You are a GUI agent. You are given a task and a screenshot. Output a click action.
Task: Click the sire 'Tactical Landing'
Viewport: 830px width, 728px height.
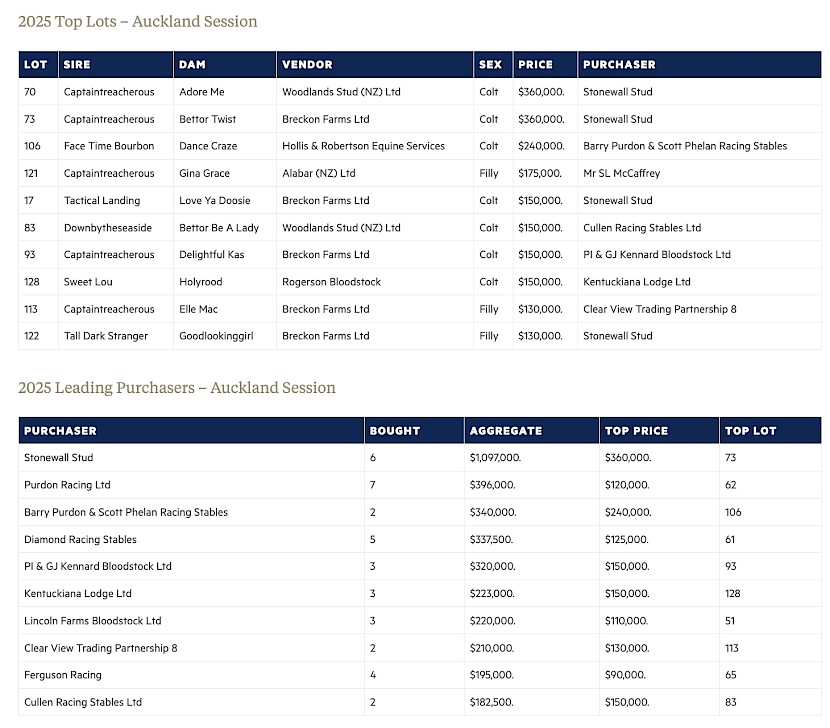point(102,201)
